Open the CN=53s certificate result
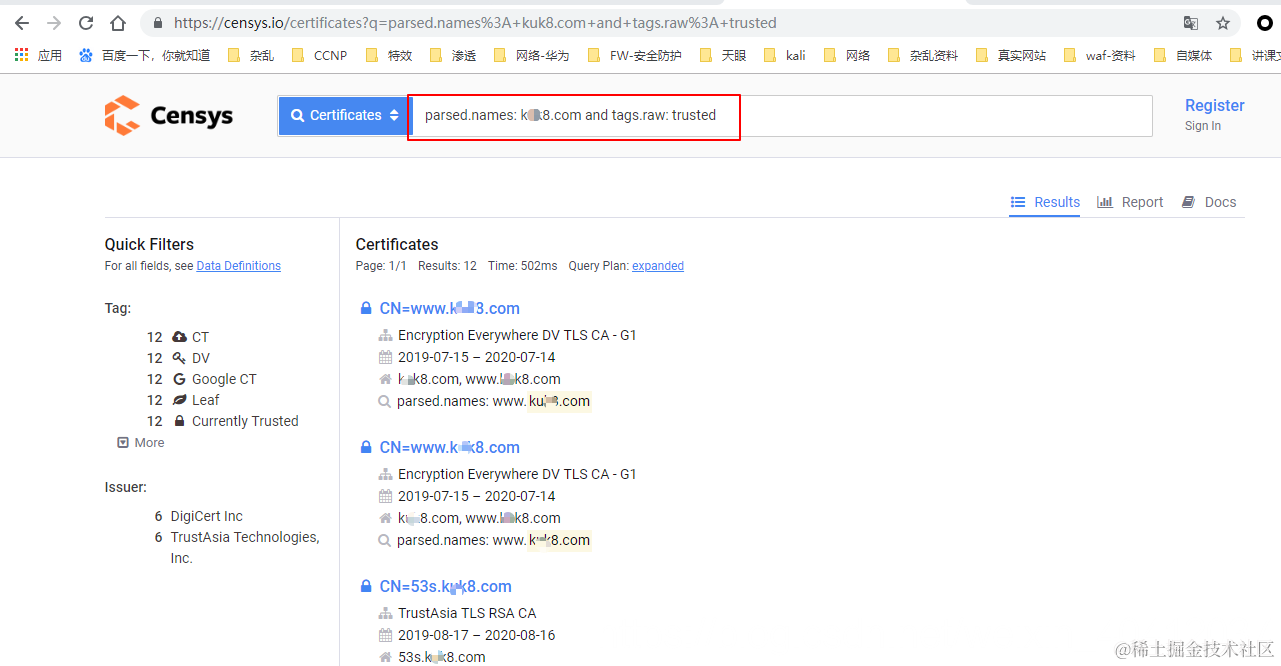This screenshot has height=666, width=1281. click(446, 586)
